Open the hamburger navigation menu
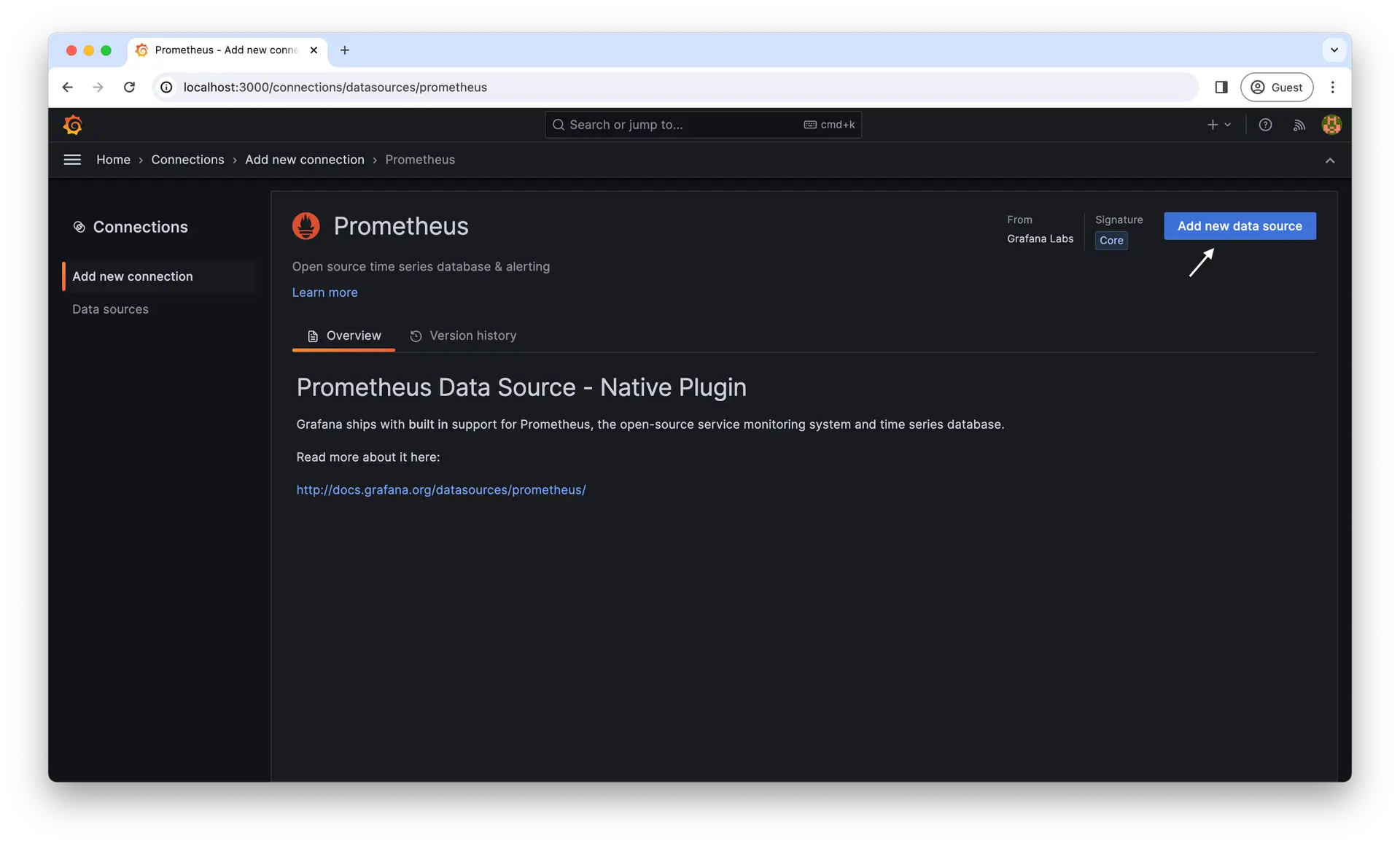Image resolution: width=1400 pixels, height=846 pixels. tap(72, 160)
